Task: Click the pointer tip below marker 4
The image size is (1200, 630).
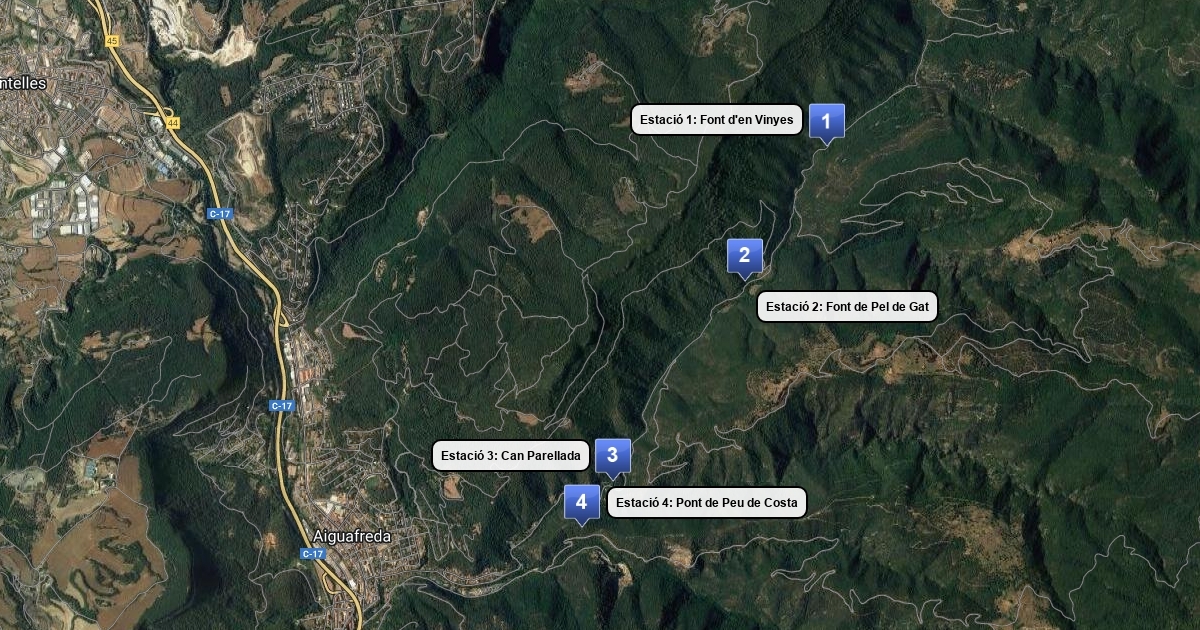Action: point(581,524)
